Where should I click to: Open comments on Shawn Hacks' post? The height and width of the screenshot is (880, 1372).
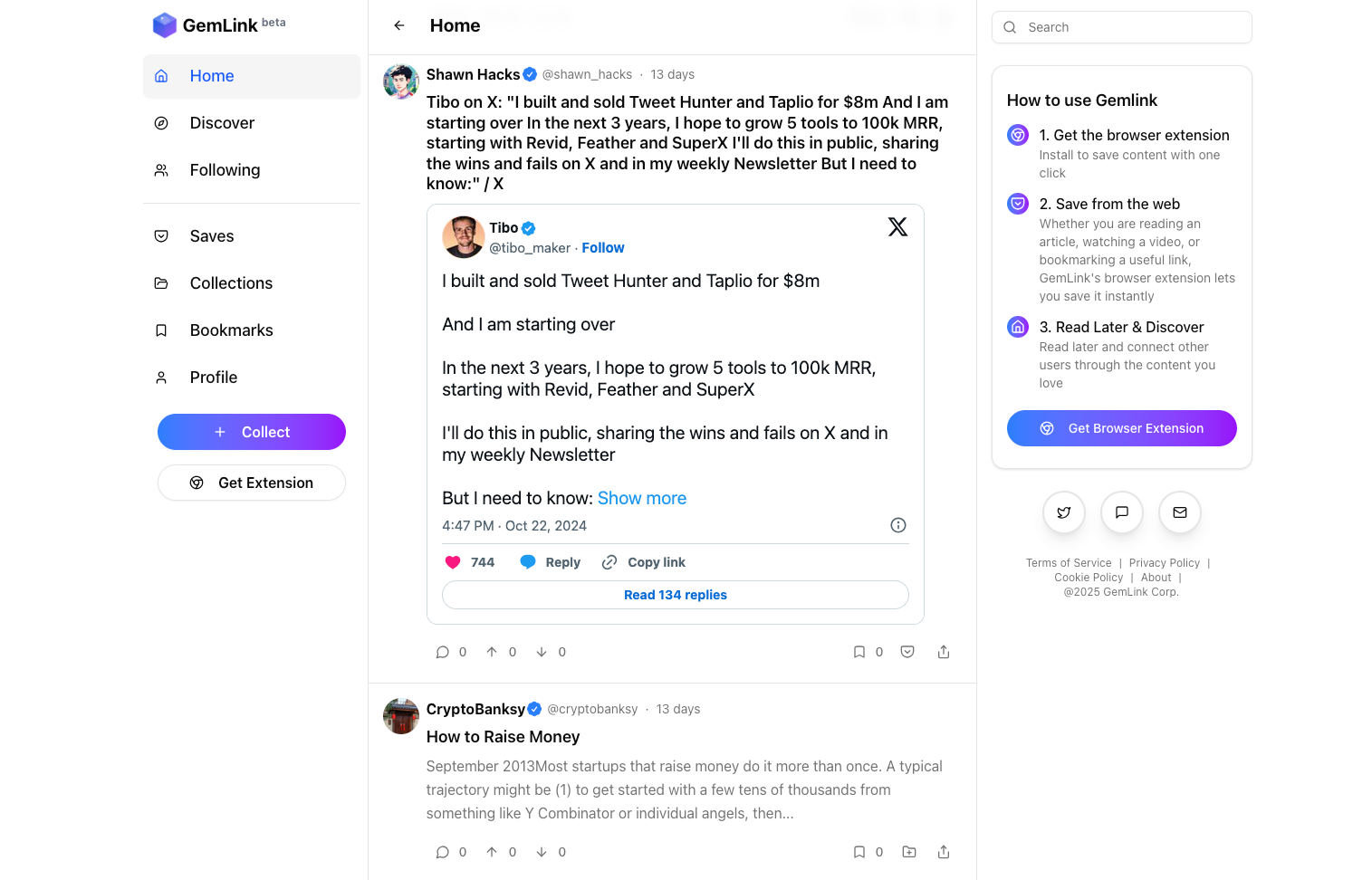coord(443,651)
